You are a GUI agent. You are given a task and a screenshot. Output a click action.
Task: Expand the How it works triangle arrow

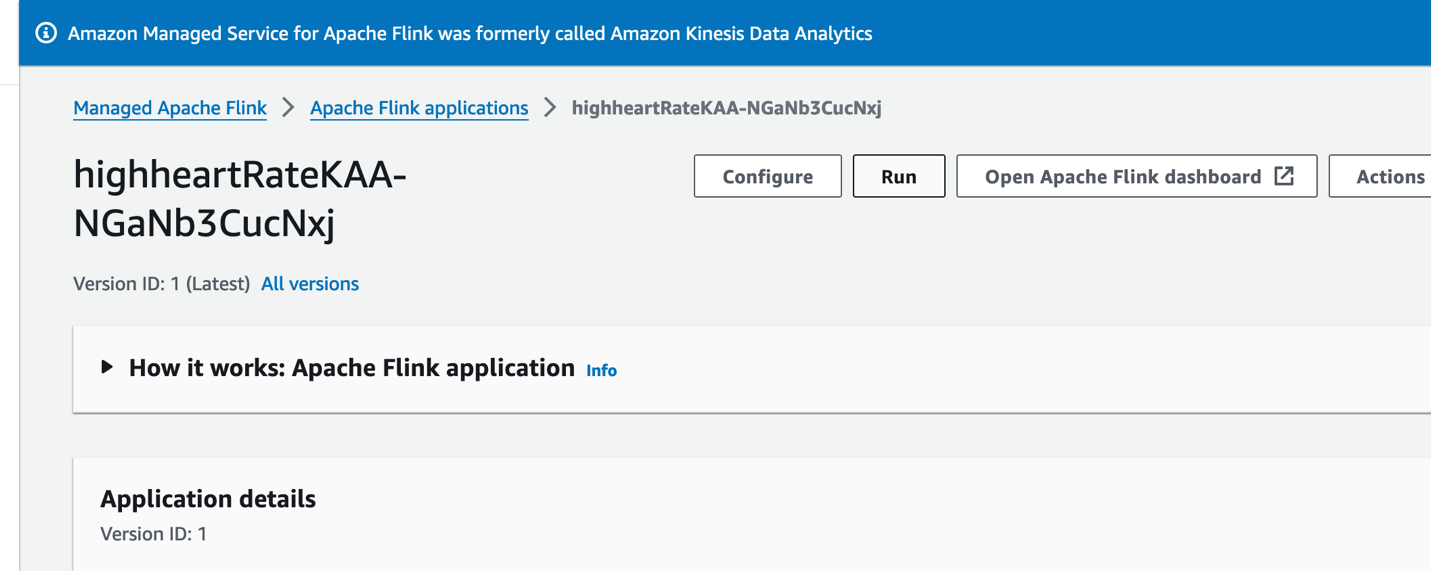[x=107, y=368]
